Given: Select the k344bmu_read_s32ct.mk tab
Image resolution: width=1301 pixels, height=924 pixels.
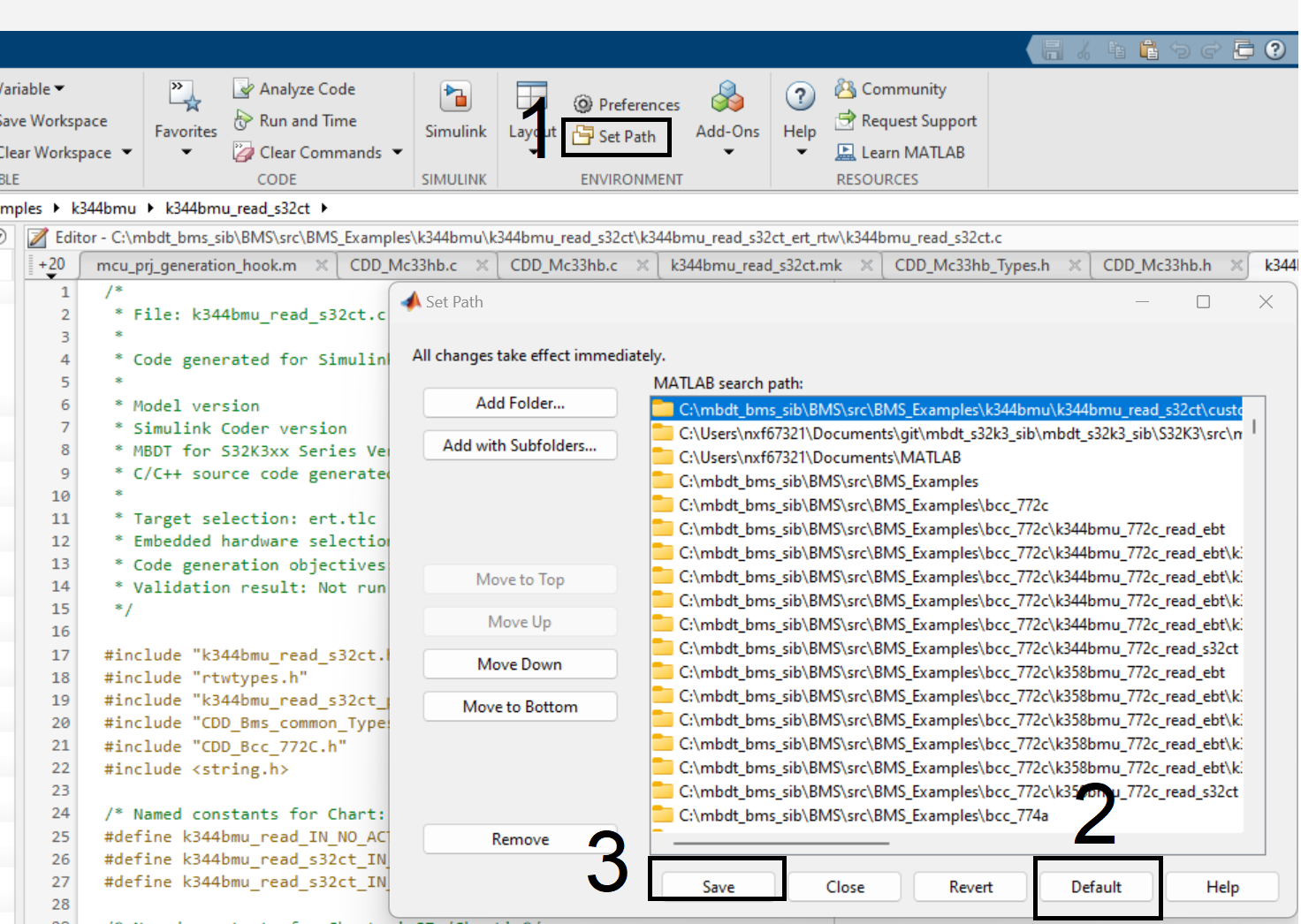Looking at the screenshot, I should click(x=756, y=264).
